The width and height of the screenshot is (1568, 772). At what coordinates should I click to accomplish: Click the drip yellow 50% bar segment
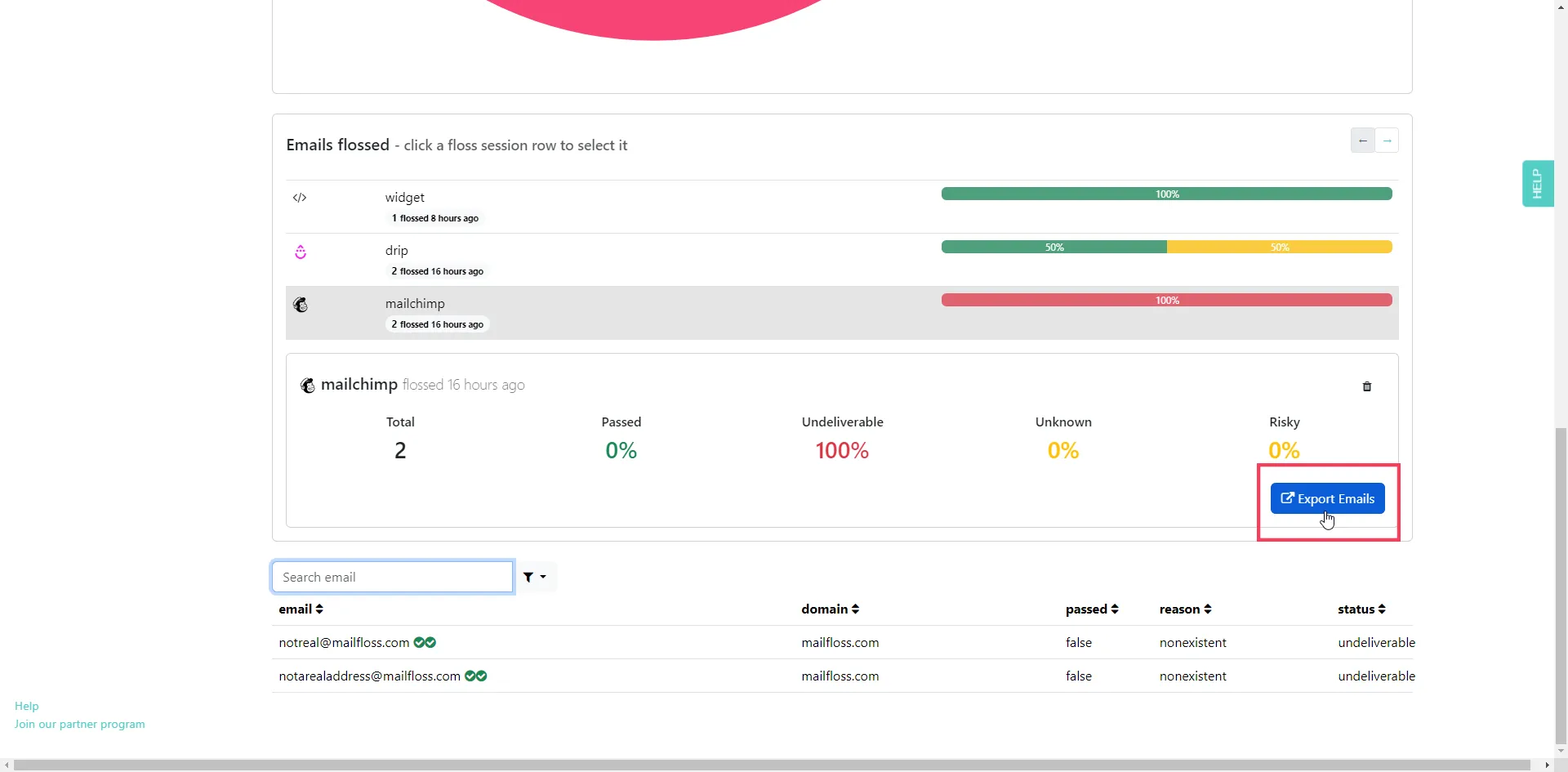[x=1280, y=247]
